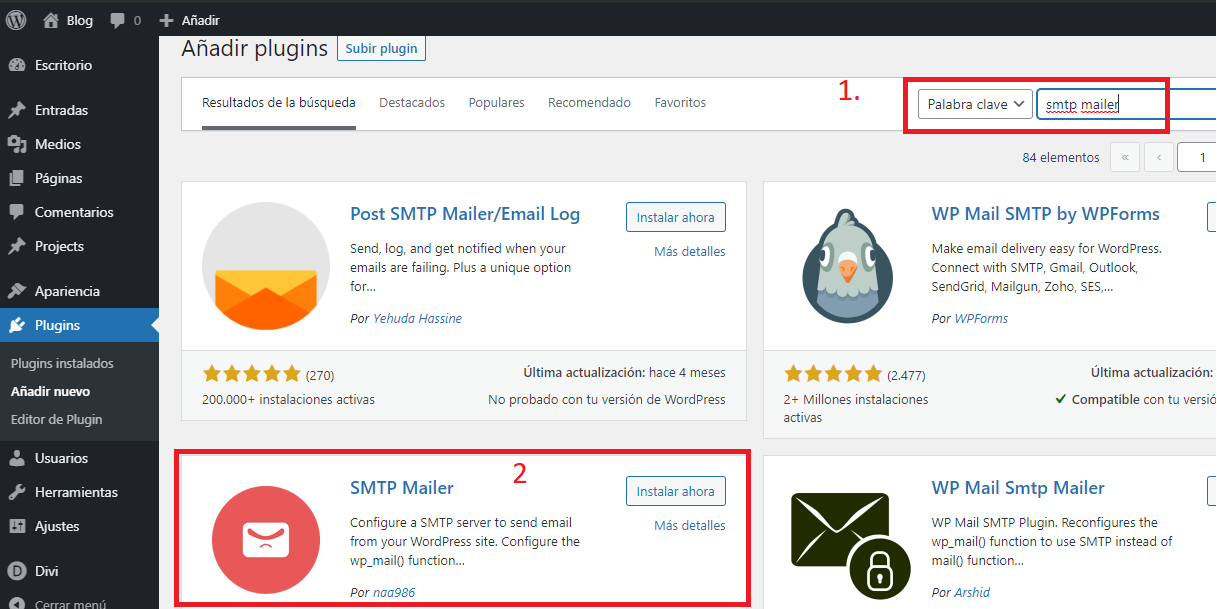This screenshot has height=609, width=1217.
Task: Go to first results page button
Action: tap(1125, 157)
